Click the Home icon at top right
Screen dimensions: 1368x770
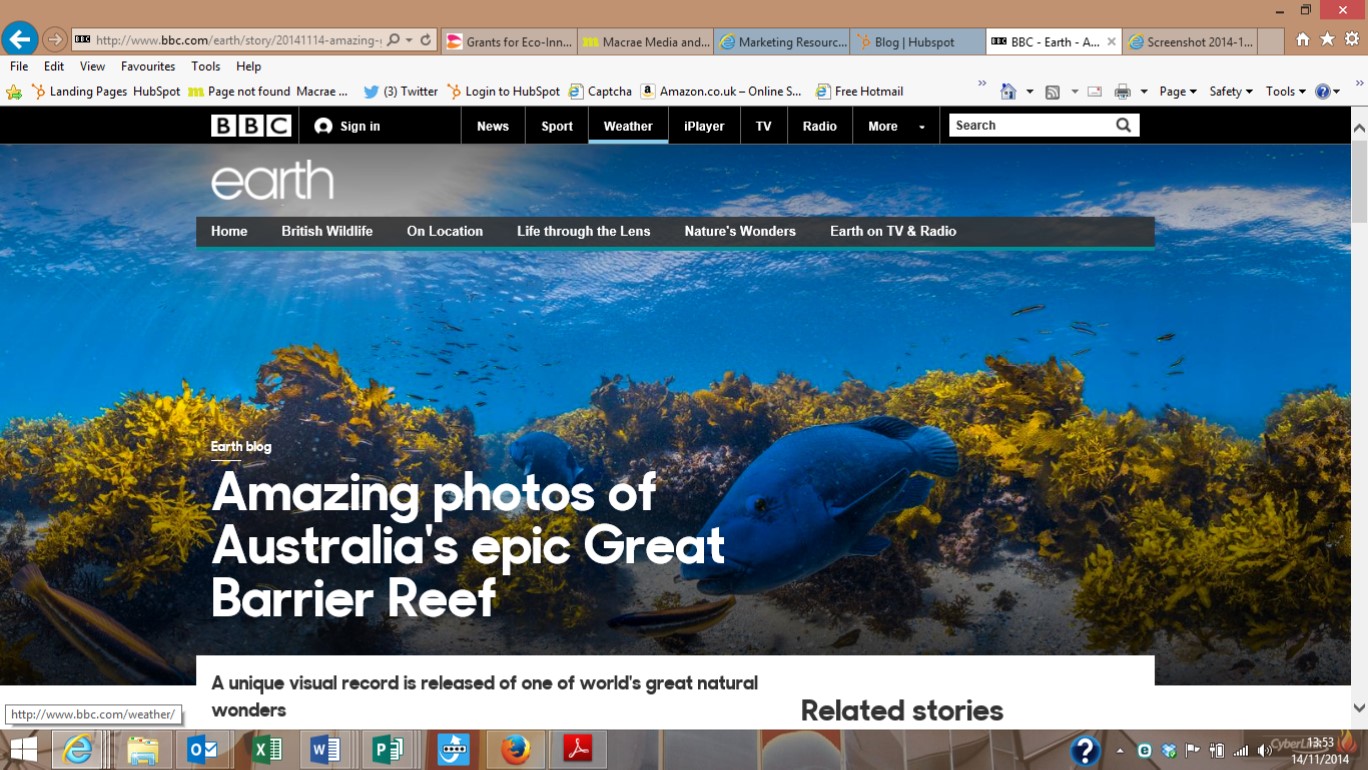tap(1302, 40)
